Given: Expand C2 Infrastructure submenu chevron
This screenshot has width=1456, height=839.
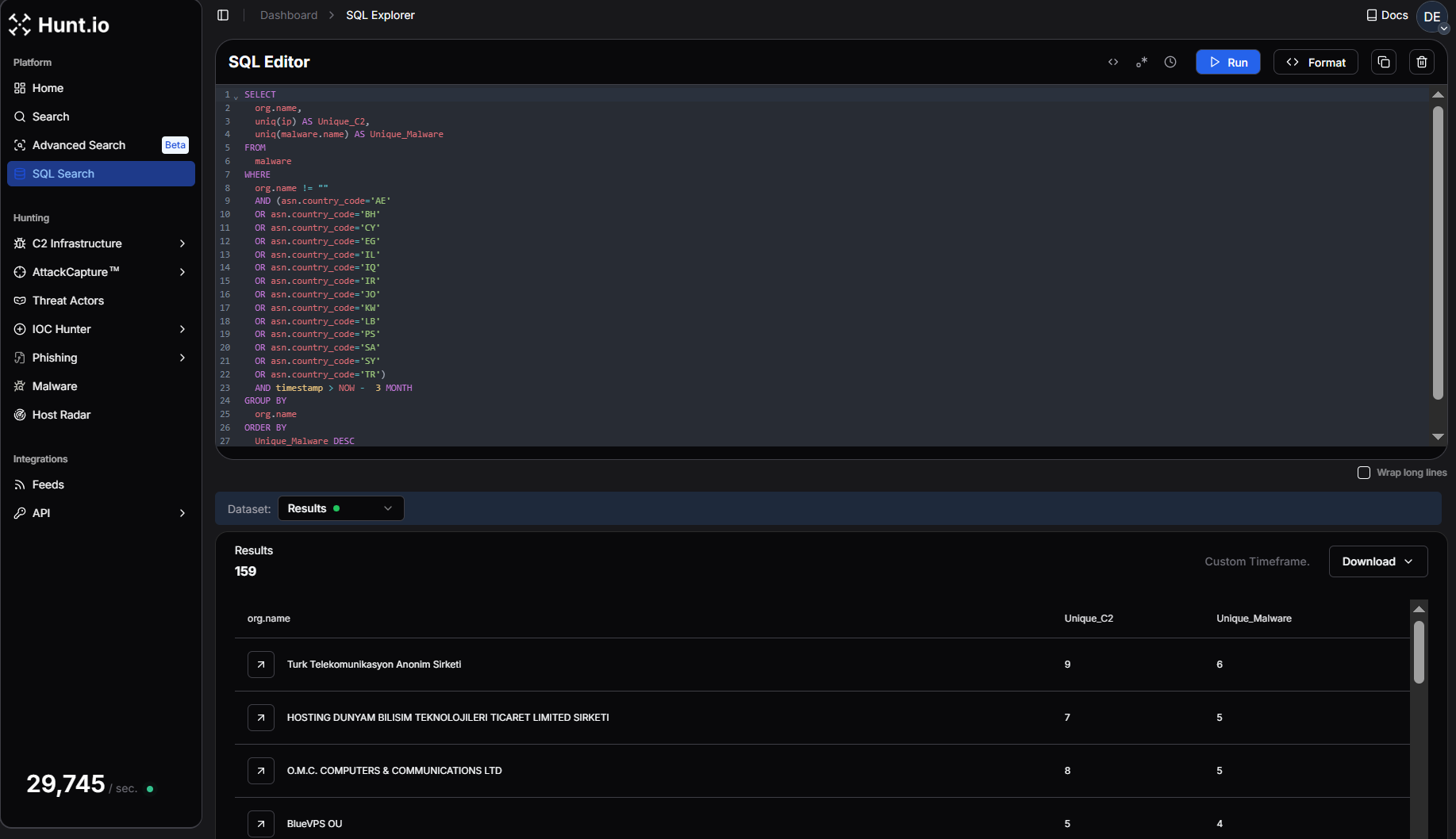Looking at the screenshot, I should point(182,243).
